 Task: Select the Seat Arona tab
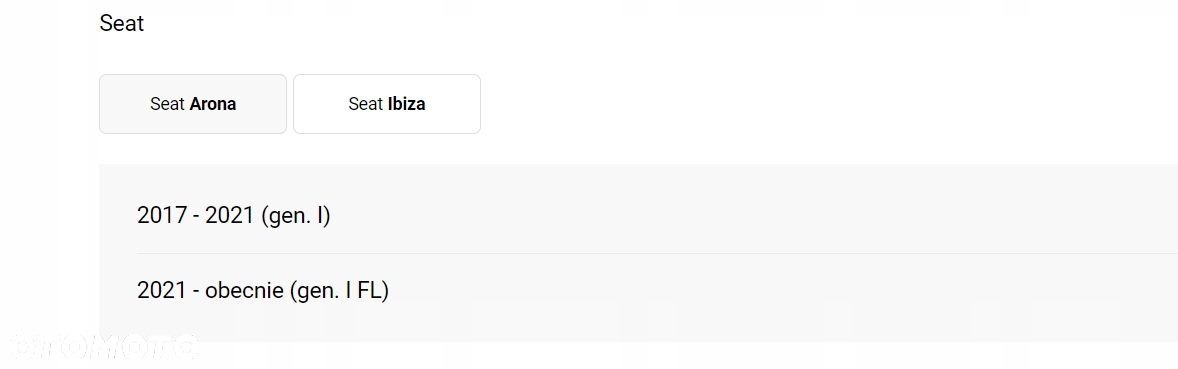(192, 104)
